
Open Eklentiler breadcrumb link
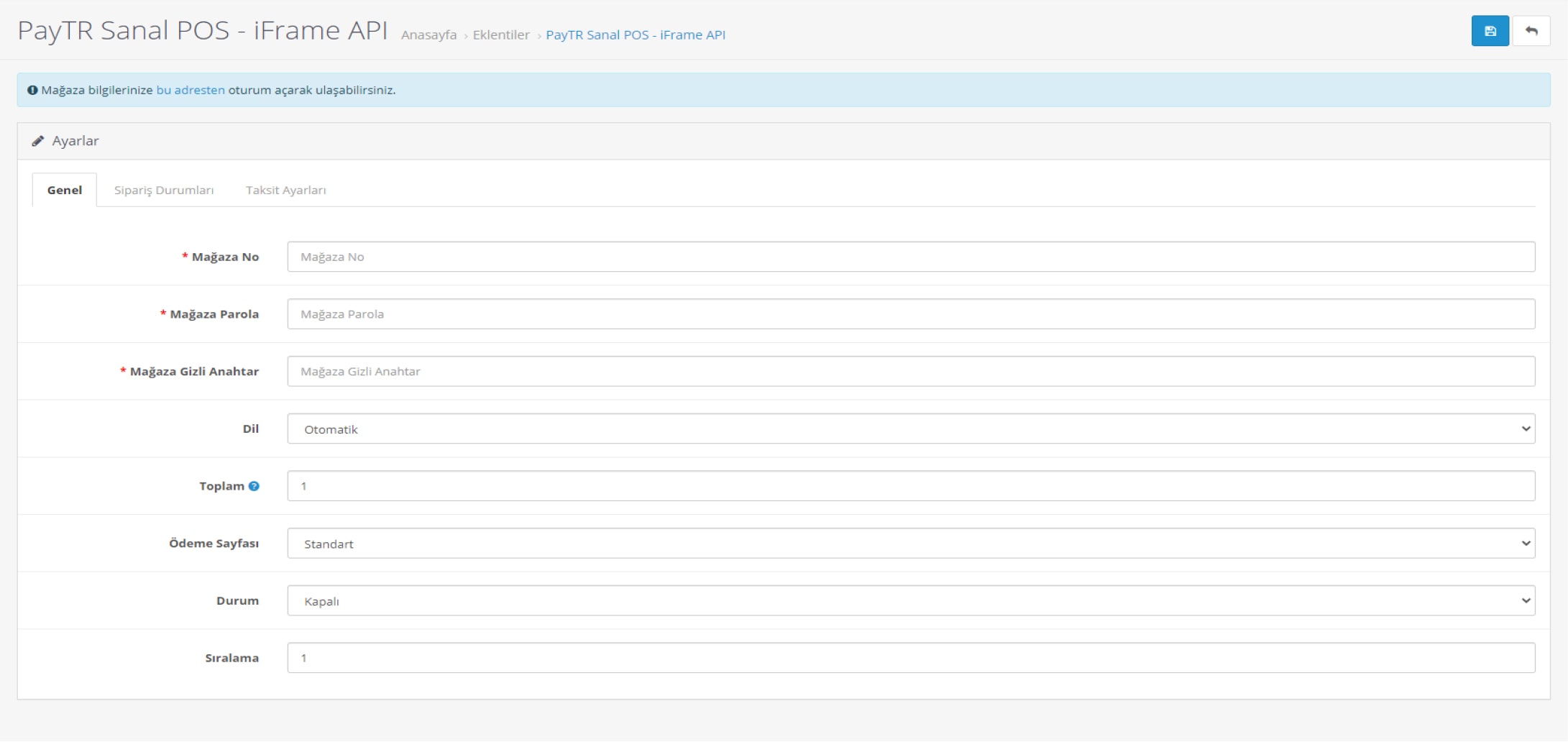[x=501, y=35]
